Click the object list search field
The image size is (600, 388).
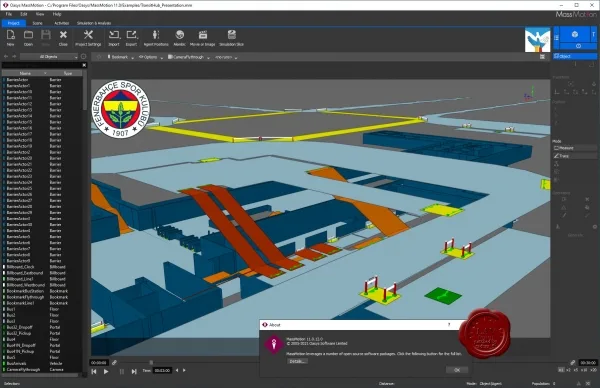pyautogui.click(x=42, y=65)
